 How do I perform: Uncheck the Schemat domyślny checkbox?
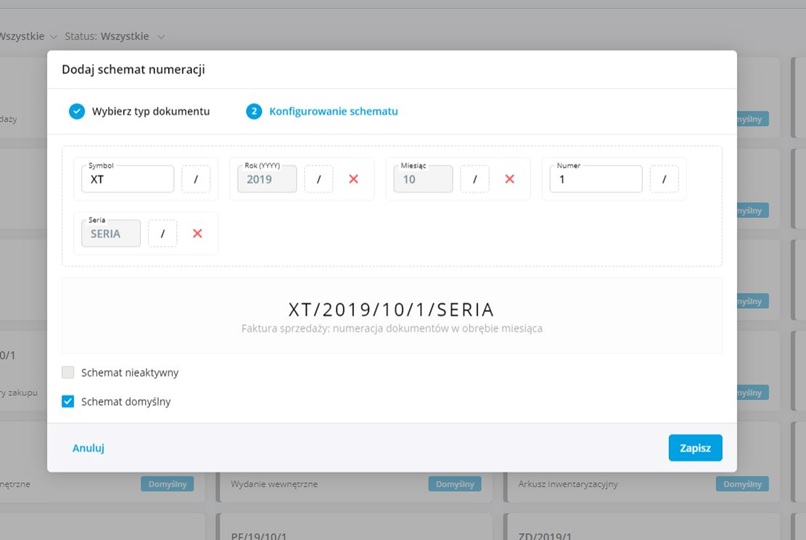pyautogui.click(x=68, y=401)
